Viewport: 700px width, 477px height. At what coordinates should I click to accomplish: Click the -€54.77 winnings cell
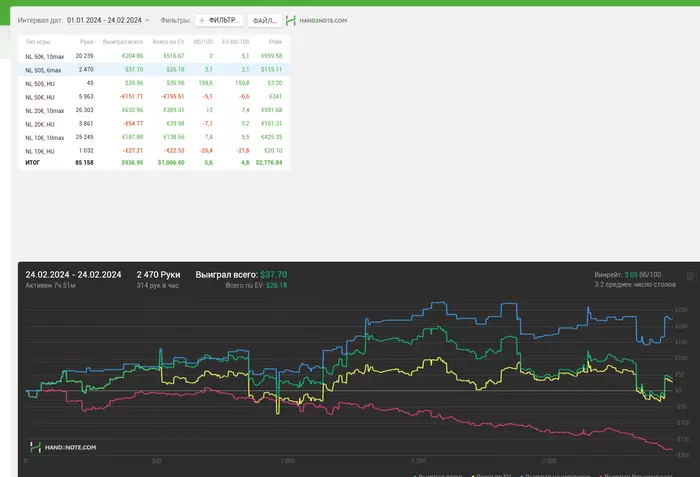click(133, 123)
